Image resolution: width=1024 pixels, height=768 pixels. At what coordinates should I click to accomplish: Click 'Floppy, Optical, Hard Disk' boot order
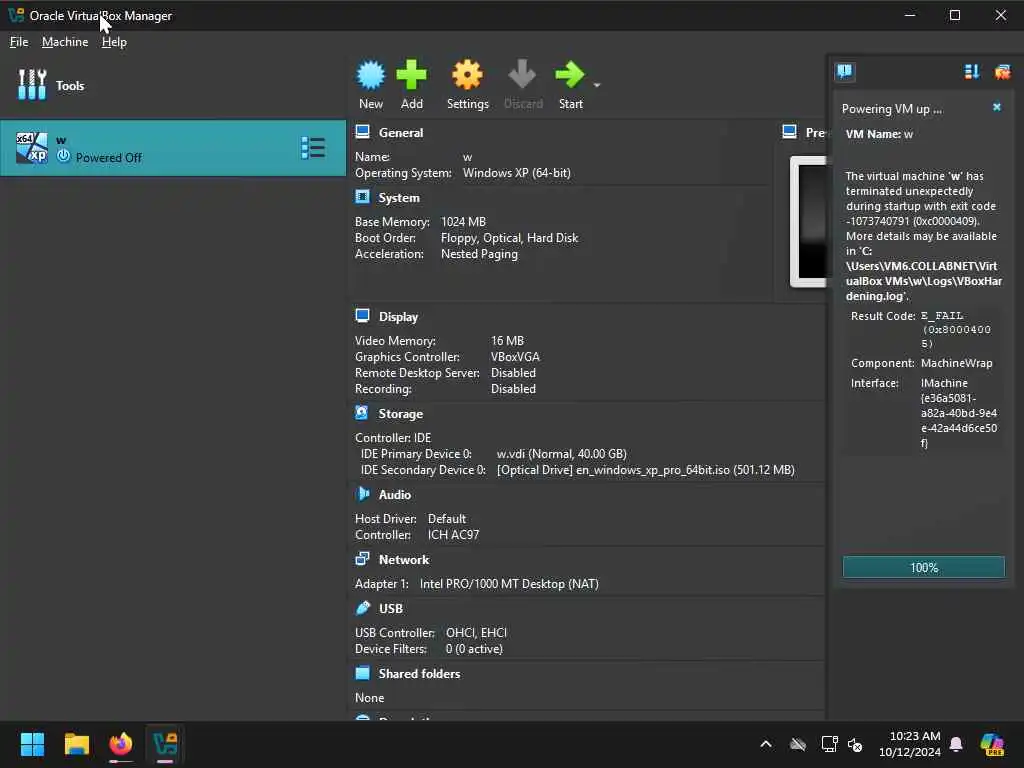(509, 238)
